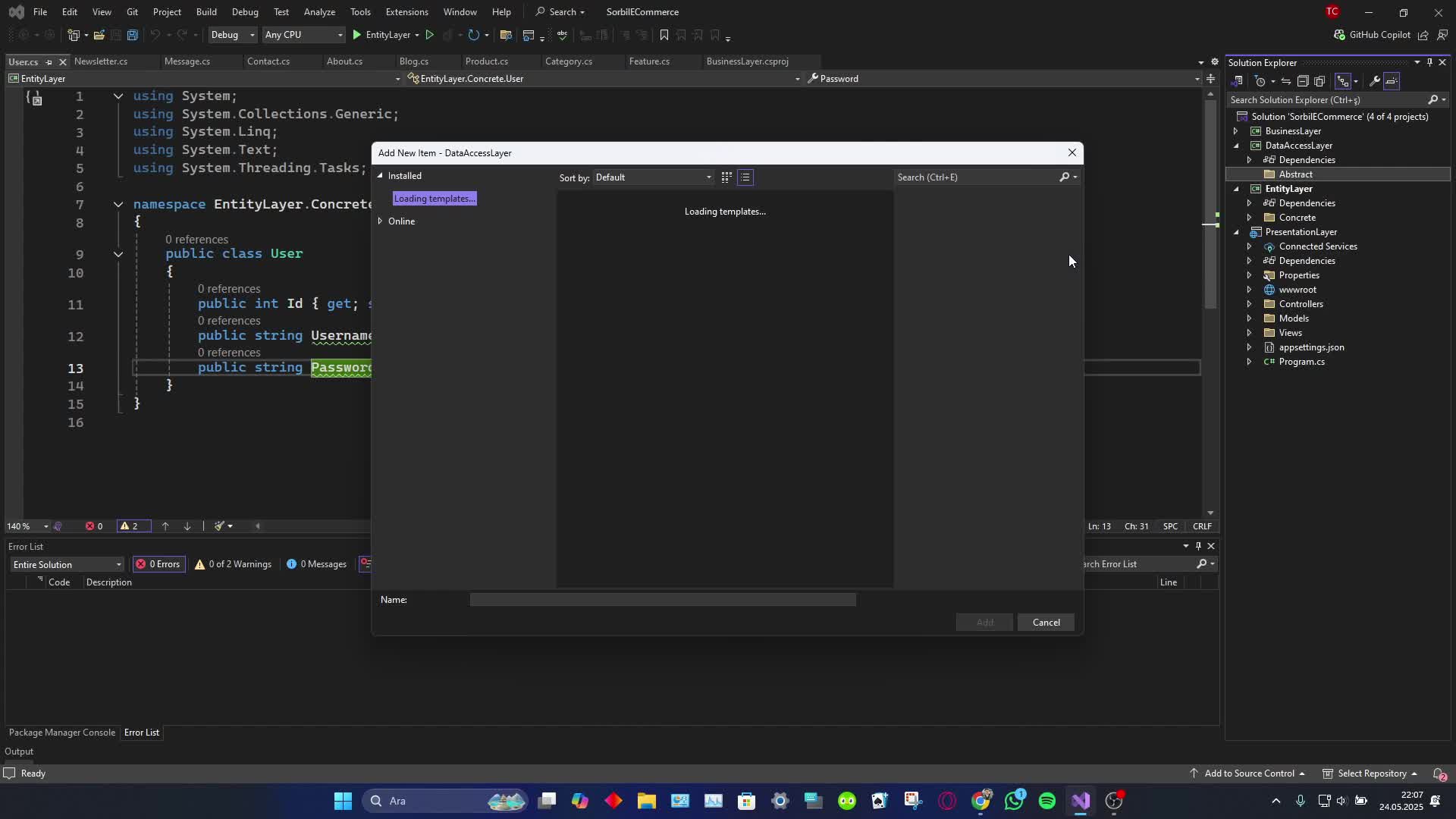Open the Git menu
Viewport: 1456px width, 819px height.
coord(132,12)
